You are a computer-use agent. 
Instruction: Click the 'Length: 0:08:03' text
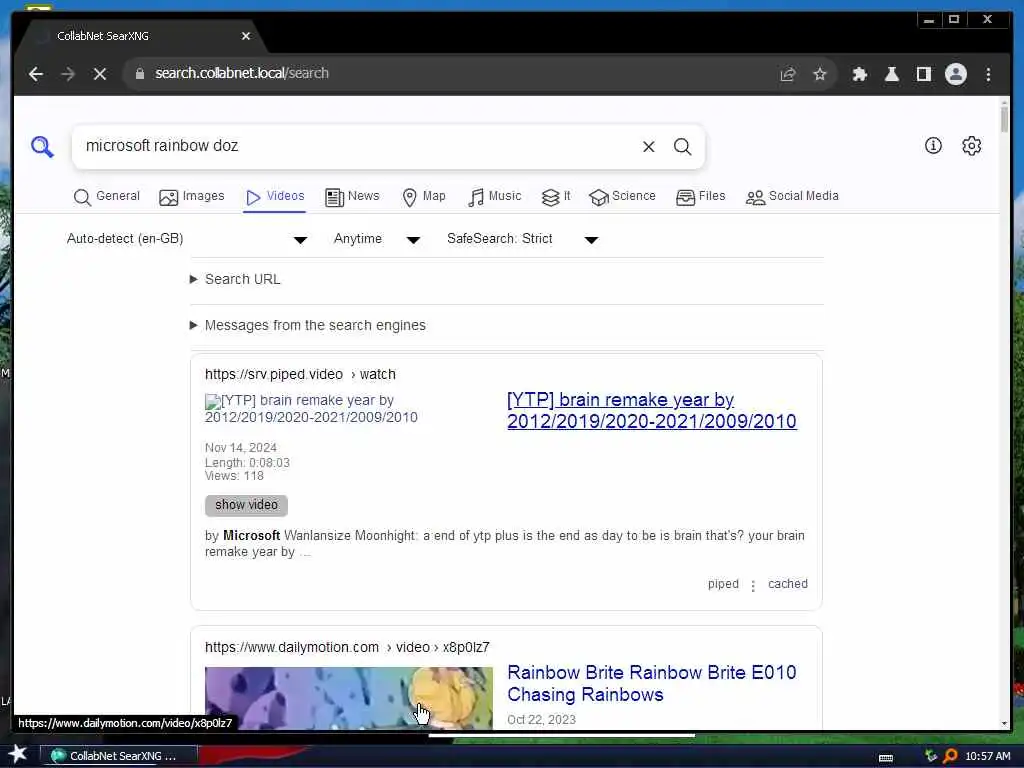click(x=248, y=462)
